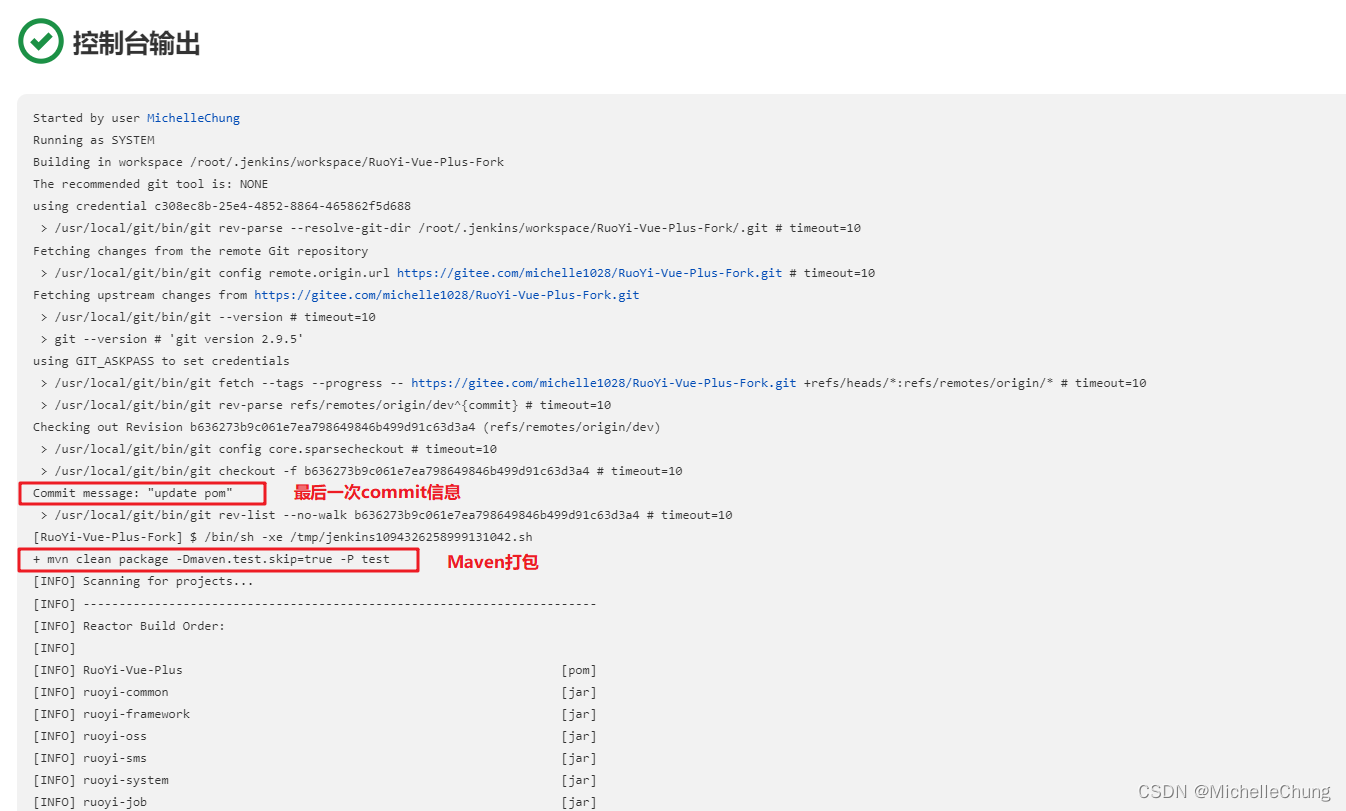1346x811 pixels.
Task: Click the 'ruoyi-common' module row
Action: coord(315,692)
